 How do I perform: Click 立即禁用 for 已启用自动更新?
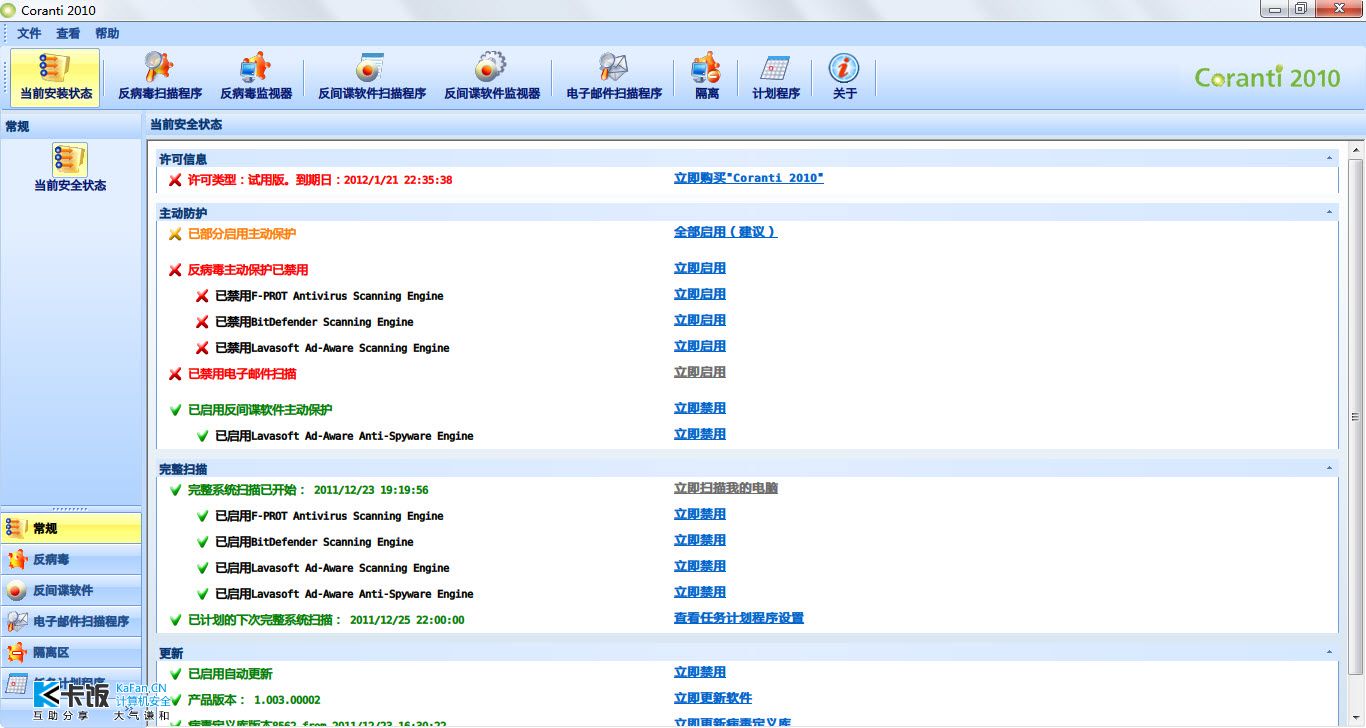click(x=700, y=672)
